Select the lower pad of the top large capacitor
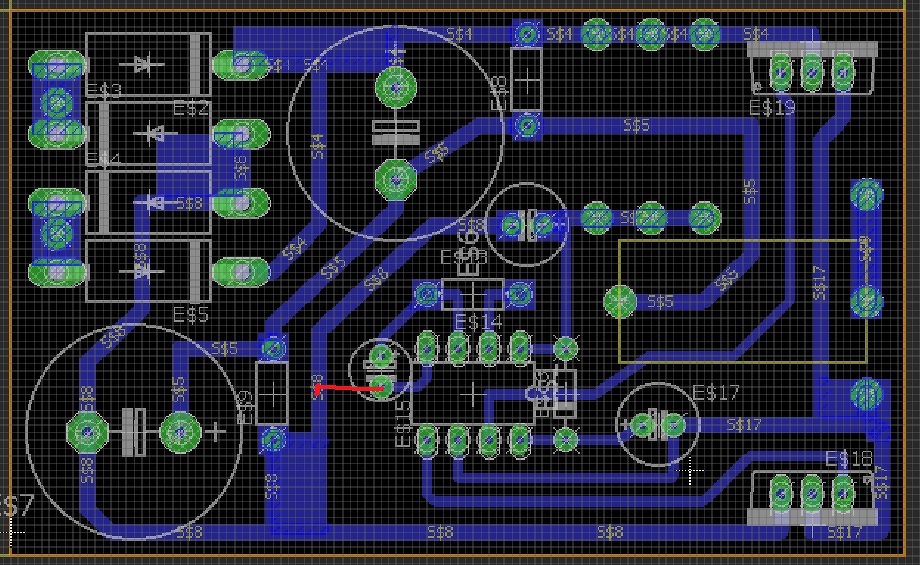The width and height of the screenshot is (920, 565). pos(395,178)
